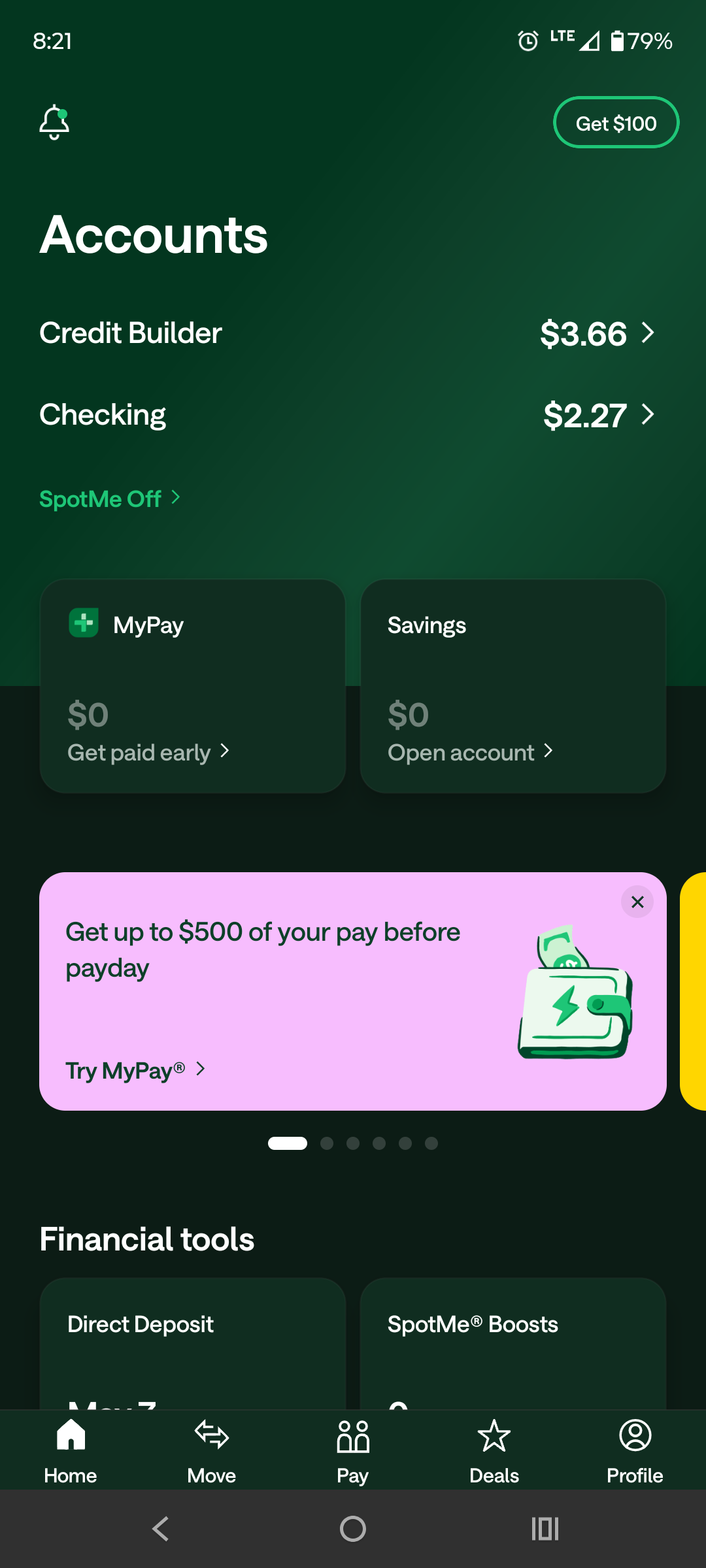Switch to the Pay tab

[353, 1452]
